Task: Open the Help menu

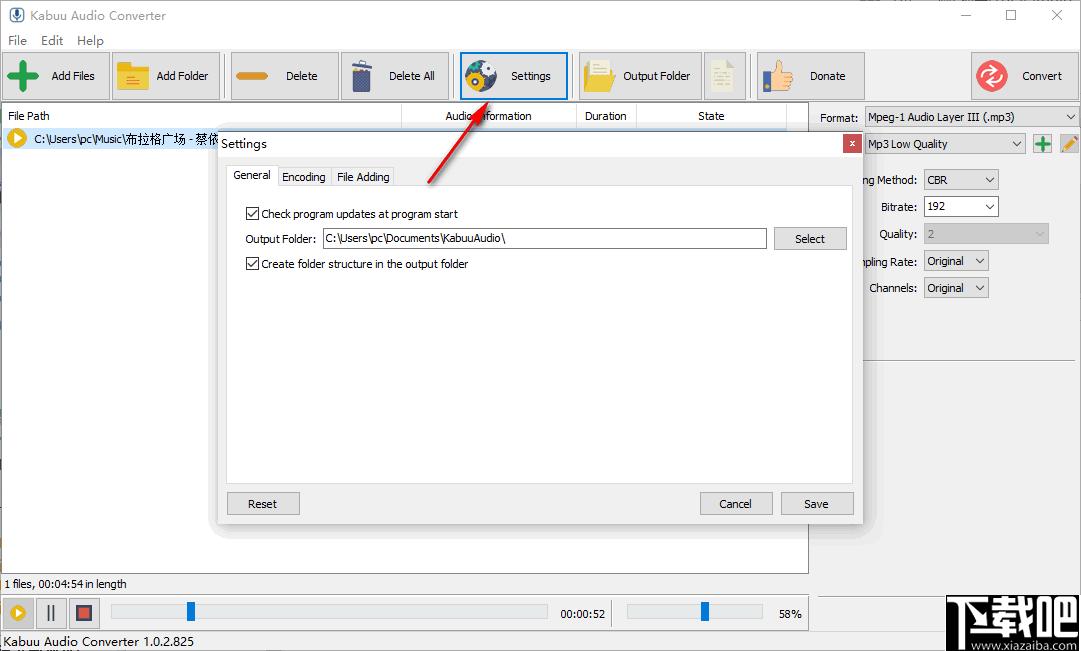Action: [90, 40]
